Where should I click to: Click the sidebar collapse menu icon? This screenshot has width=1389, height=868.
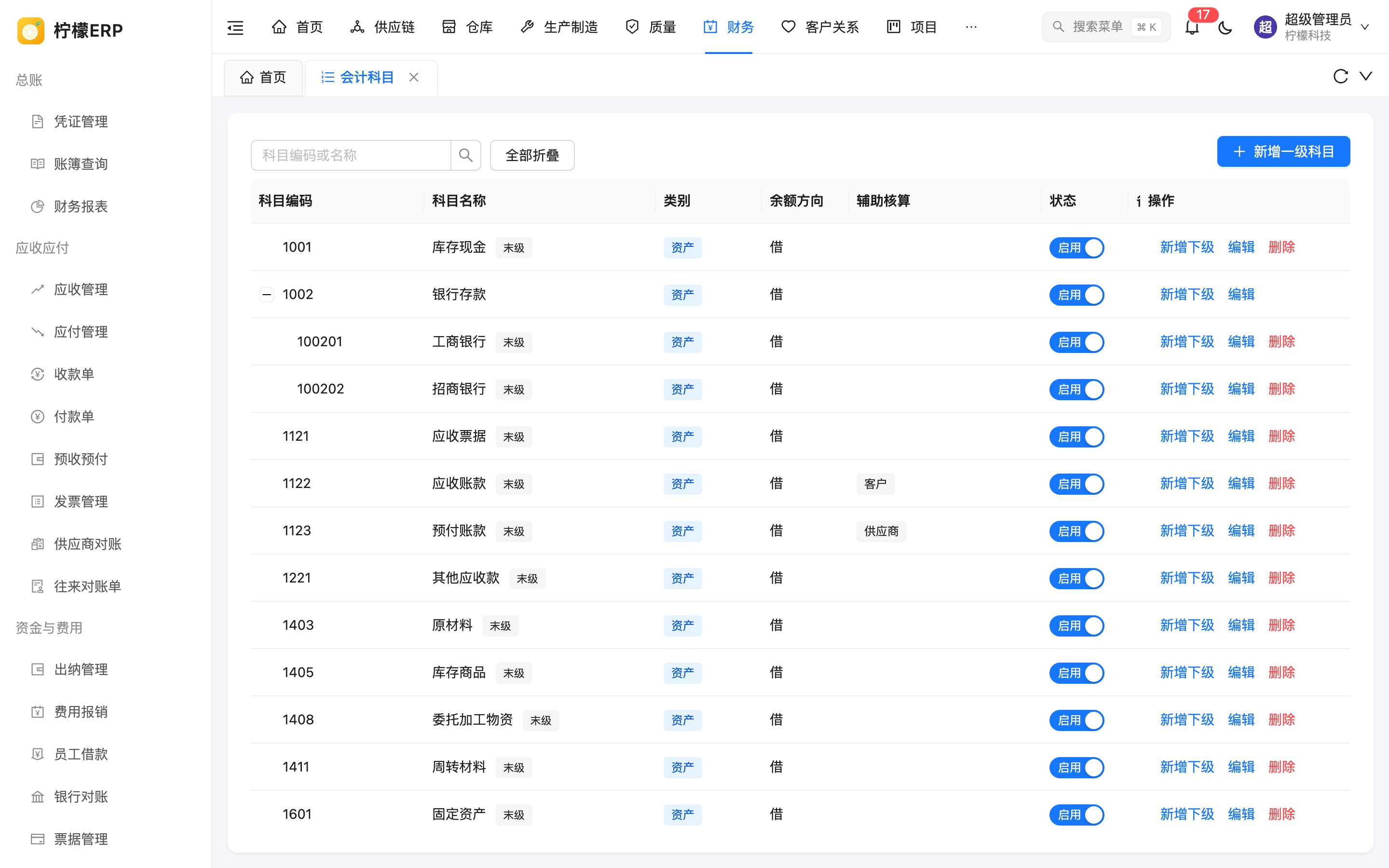235,27
